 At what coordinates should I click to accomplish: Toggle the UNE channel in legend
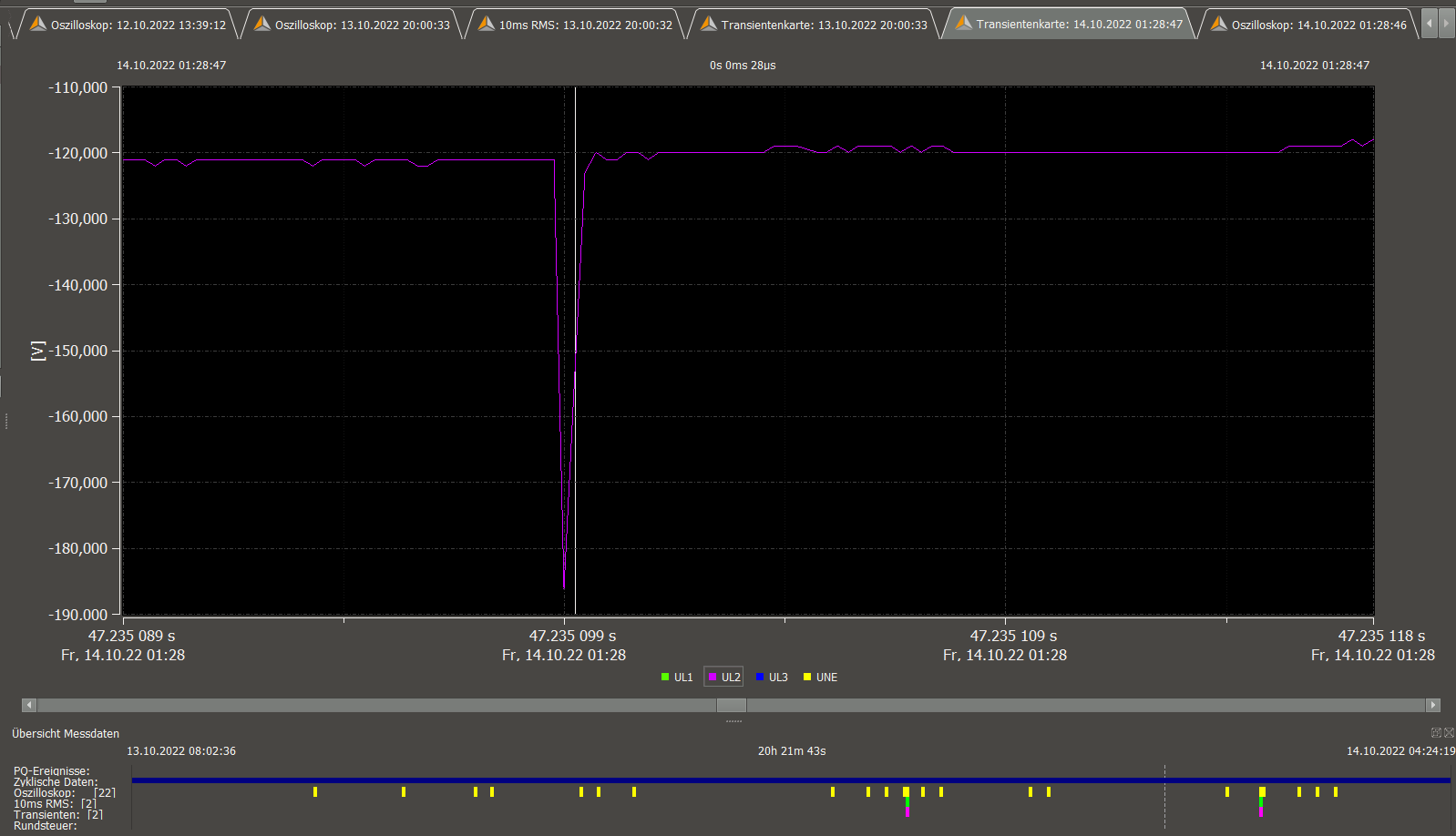click(820, 678)
